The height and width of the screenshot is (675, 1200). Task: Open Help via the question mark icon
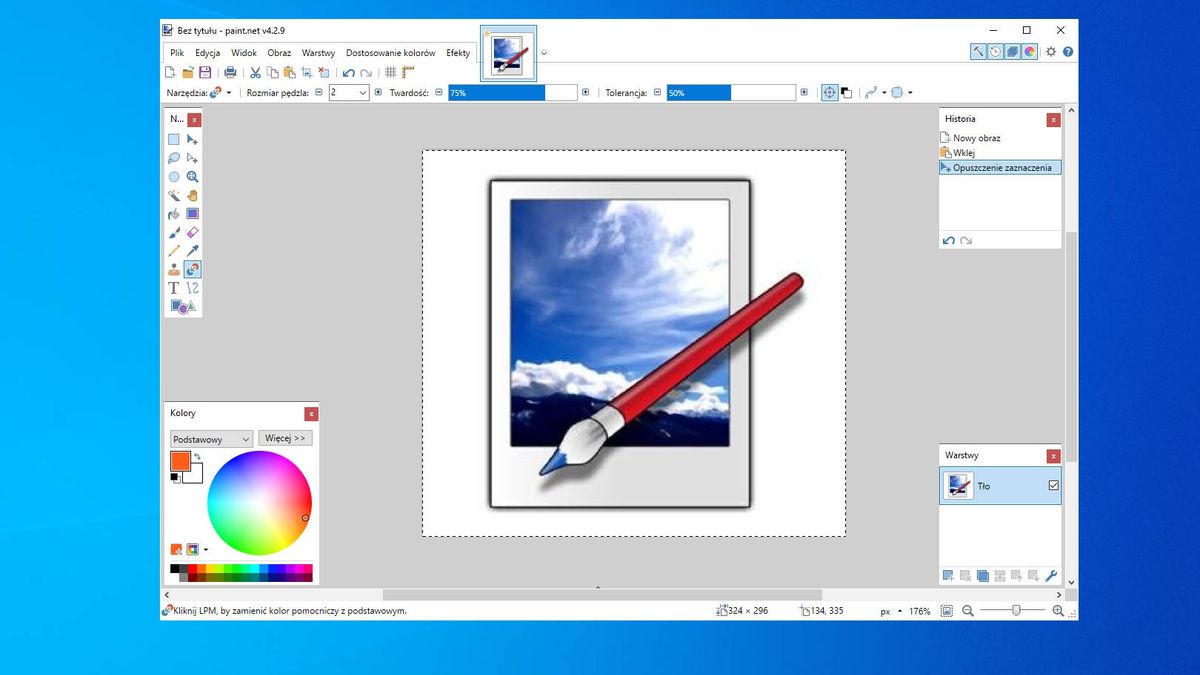(1068, 52)
